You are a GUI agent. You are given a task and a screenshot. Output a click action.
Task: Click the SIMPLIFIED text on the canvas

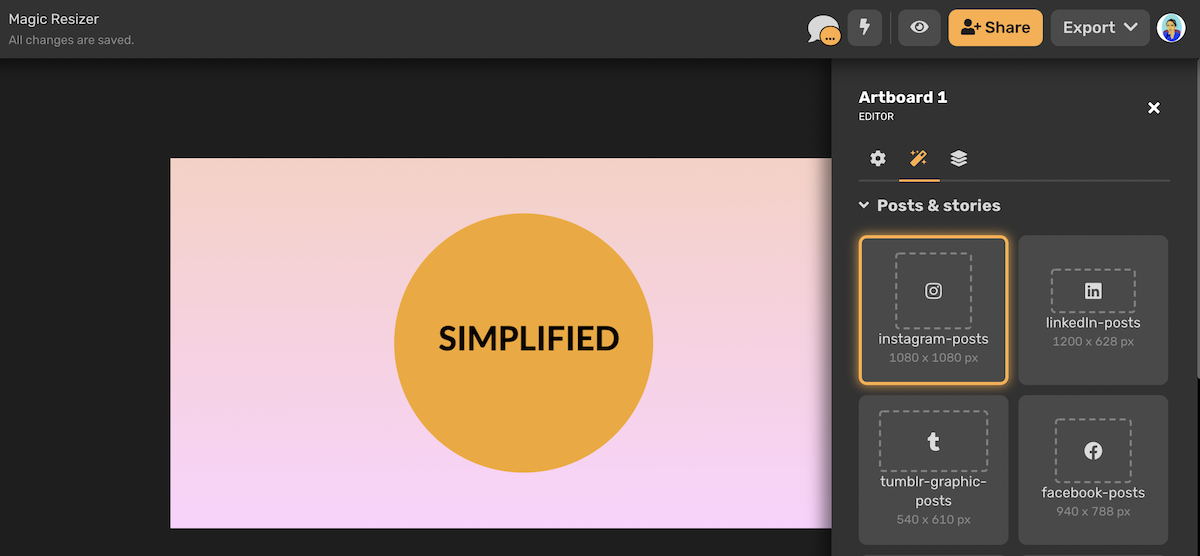tap(529, 338)
